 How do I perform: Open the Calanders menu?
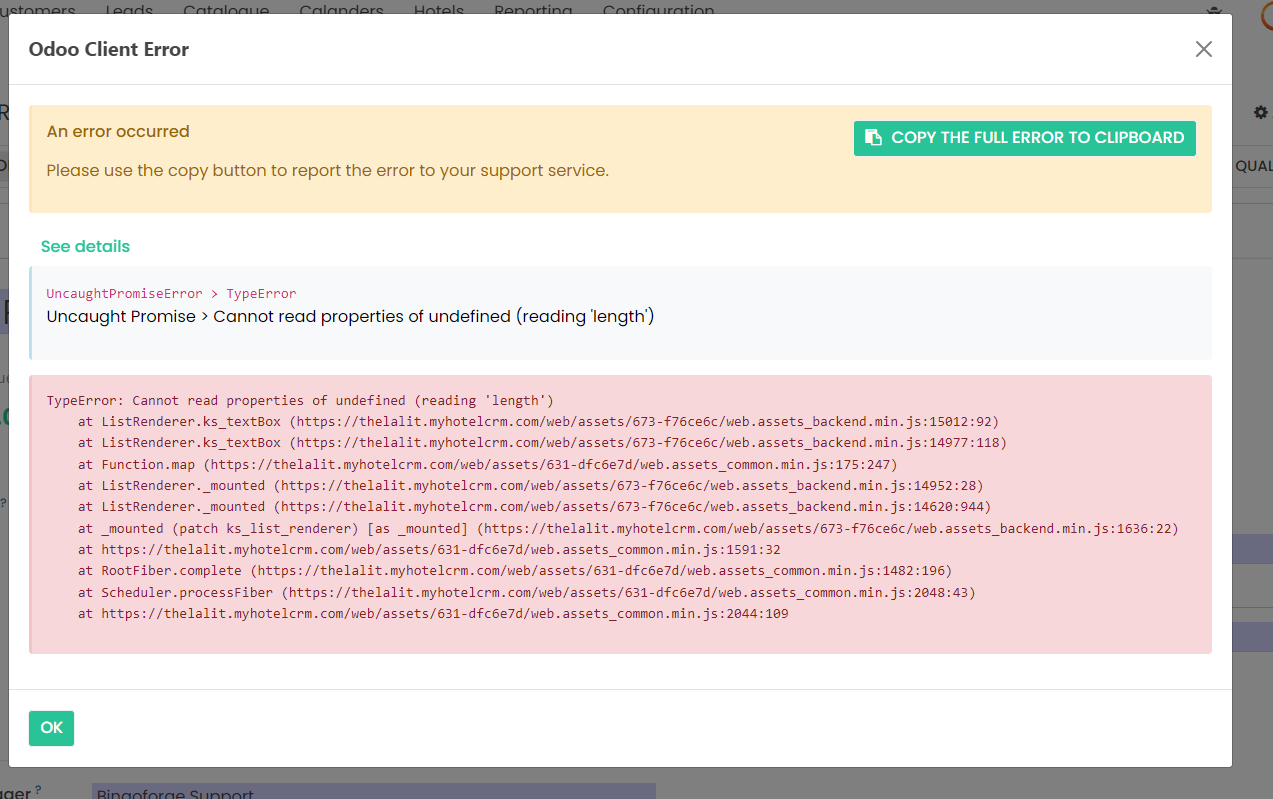pyautogui.click(x=341, y=7)
